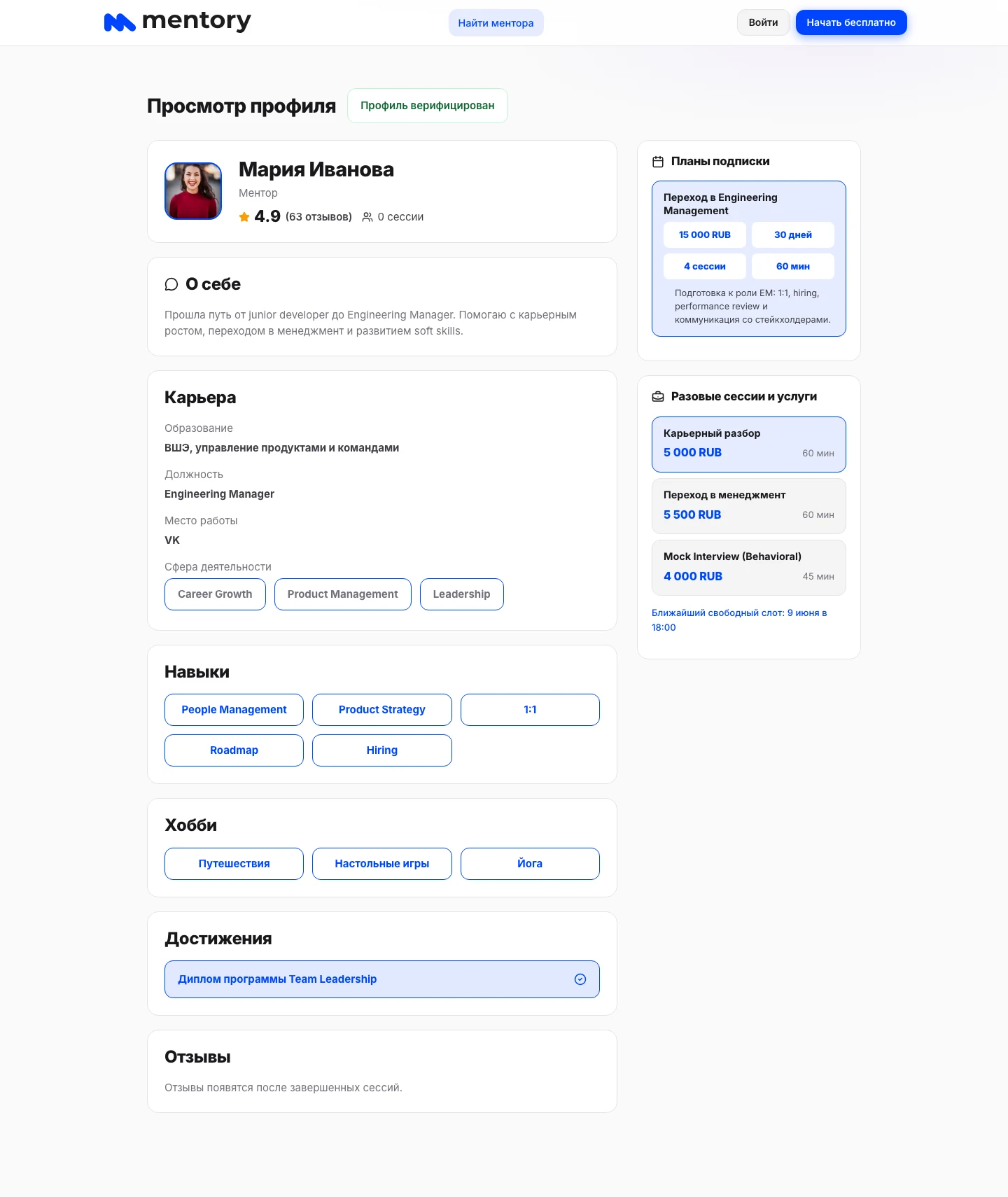Open the Найти ментора page
This screenshot has width=1008, height=1197.
496,23
